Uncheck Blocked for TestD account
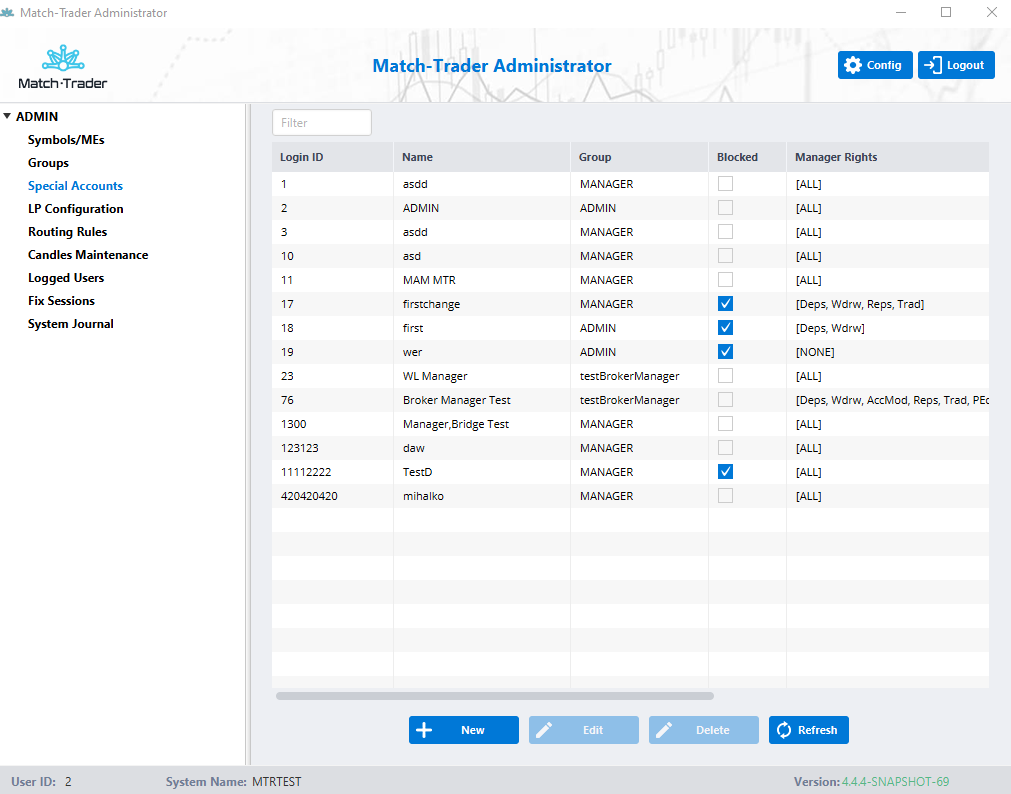 (x=725, y=471)
